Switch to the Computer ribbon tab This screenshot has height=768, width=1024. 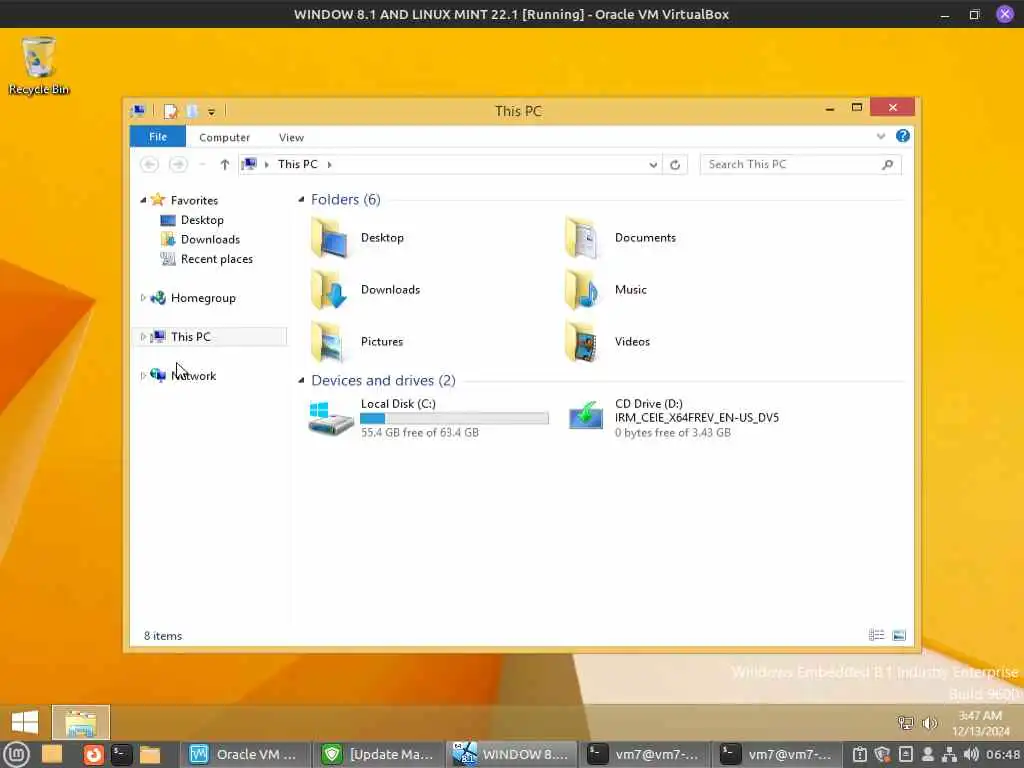click(224, 137)
